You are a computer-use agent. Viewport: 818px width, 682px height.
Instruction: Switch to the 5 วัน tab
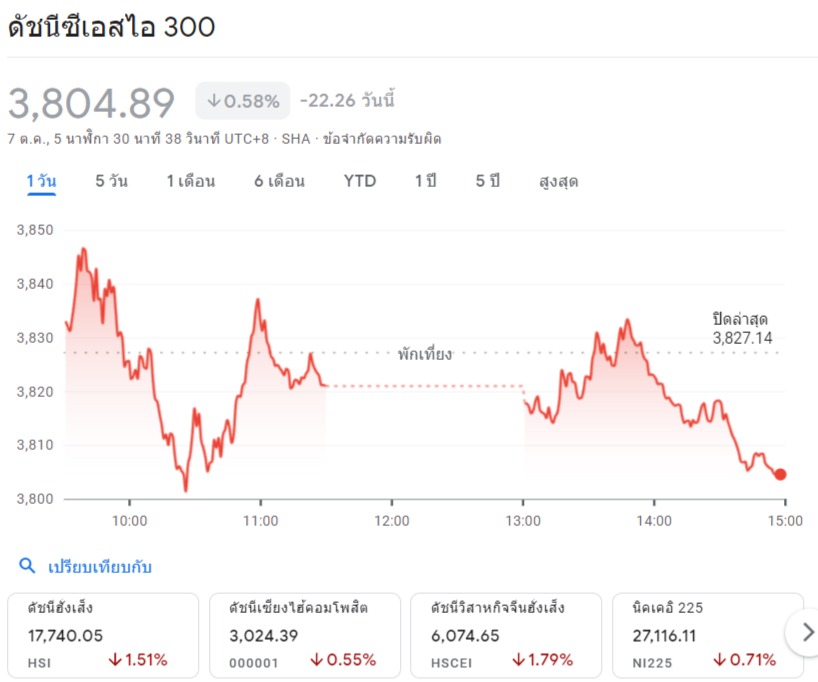click(111, 181)
